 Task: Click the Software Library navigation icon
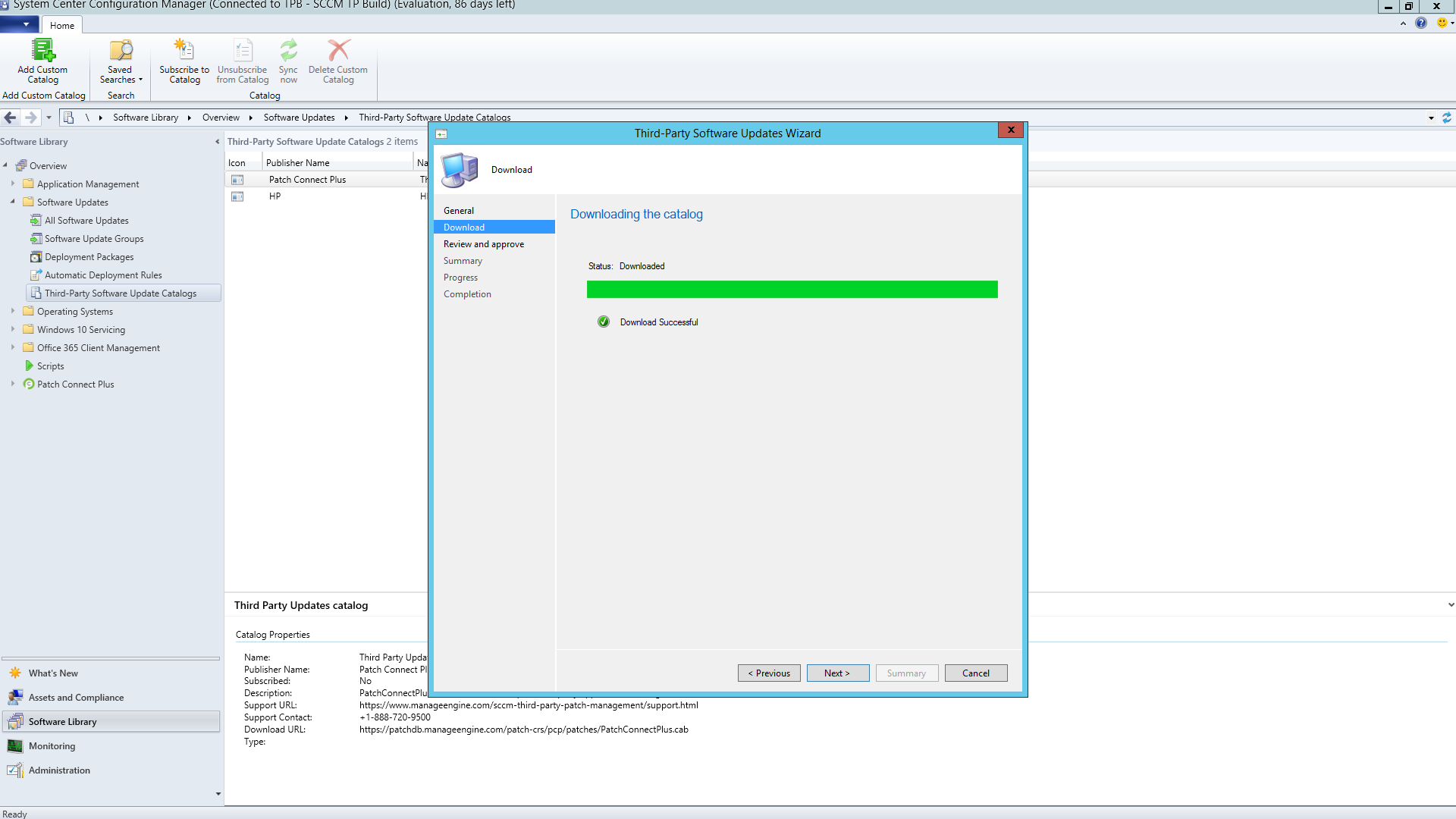(14, 721)
